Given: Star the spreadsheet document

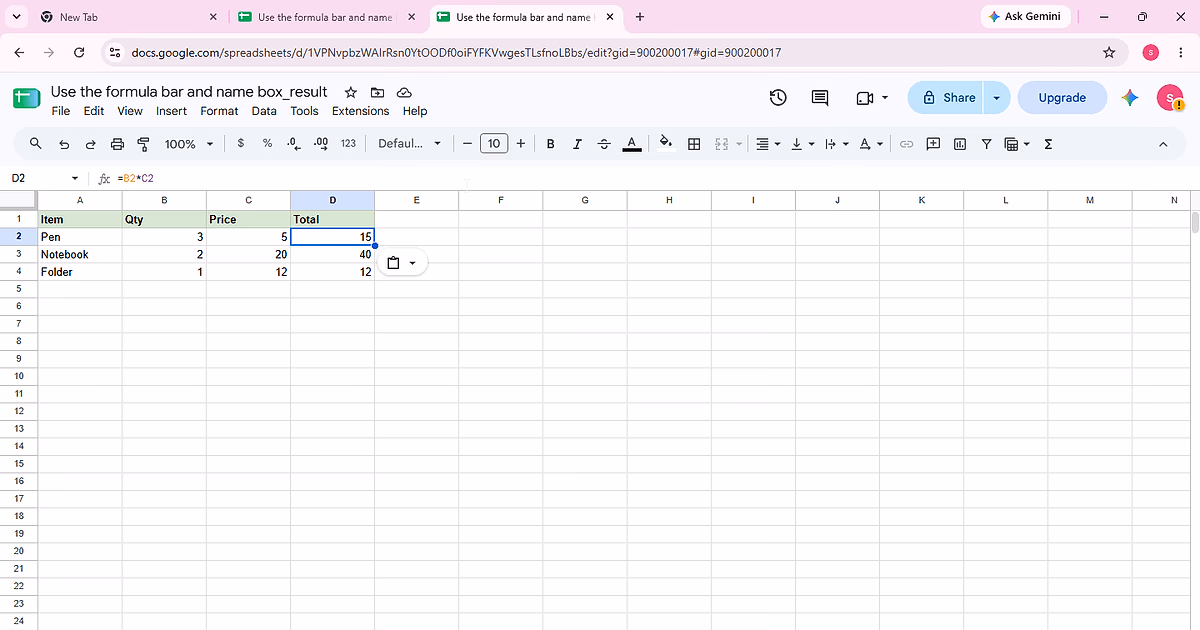Looking at the screenshot, I should [350, 92].
